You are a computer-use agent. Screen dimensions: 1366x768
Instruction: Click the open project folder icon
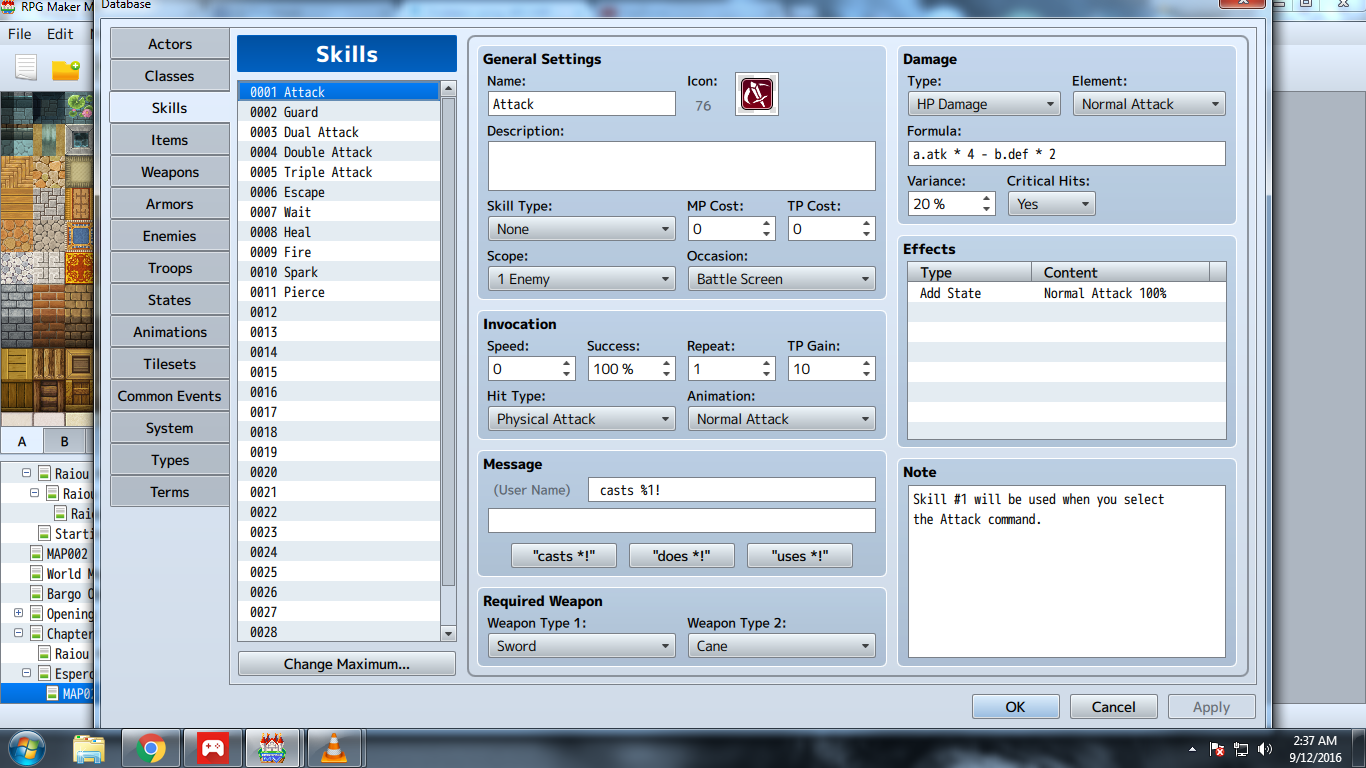tap(66, 69)
